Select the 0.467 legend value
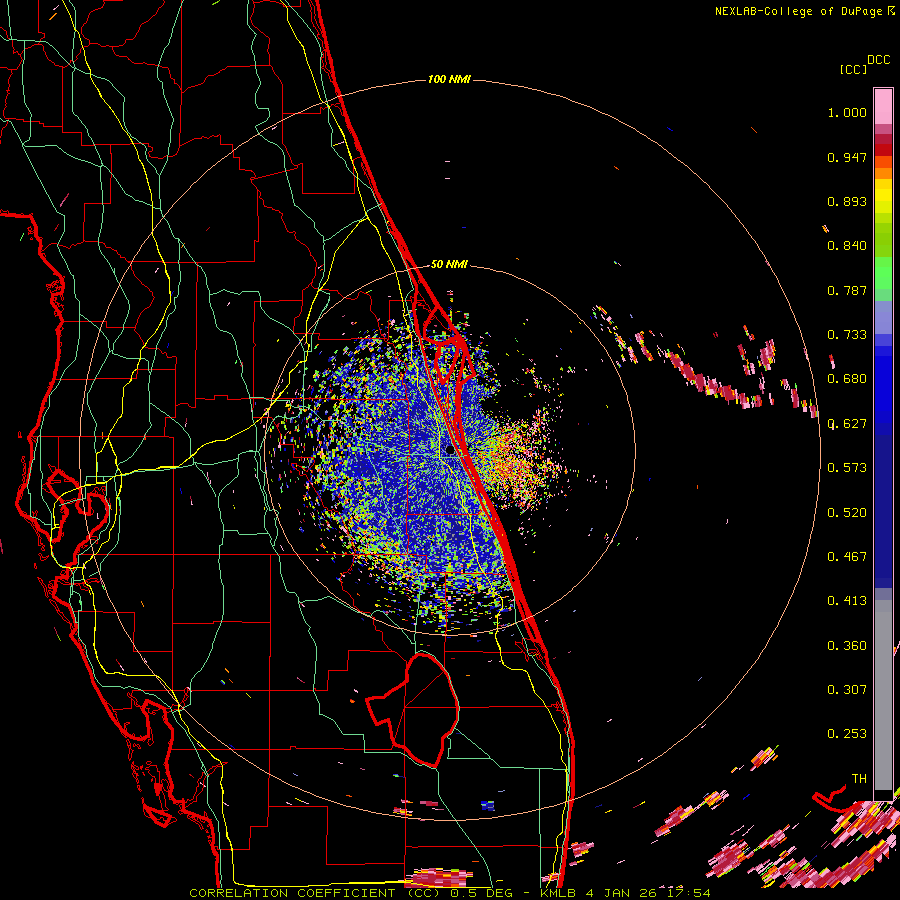Viewport: 900px width, 900px height. 847,557
